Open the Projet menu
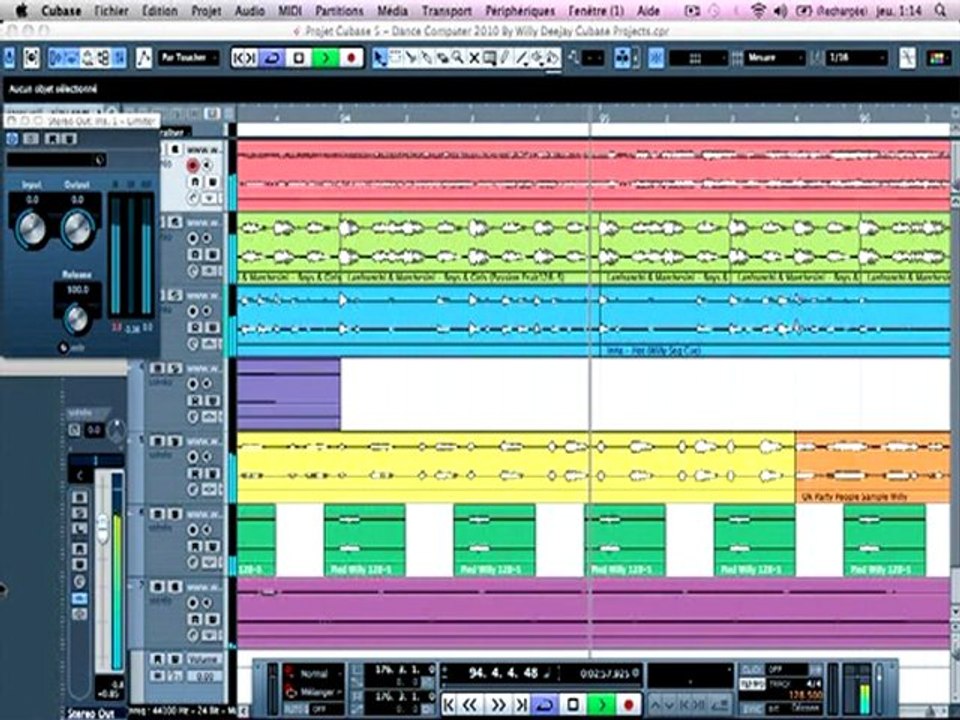Image resolution: width=960 pixels, height=720 pixels. tap(206, 11)
